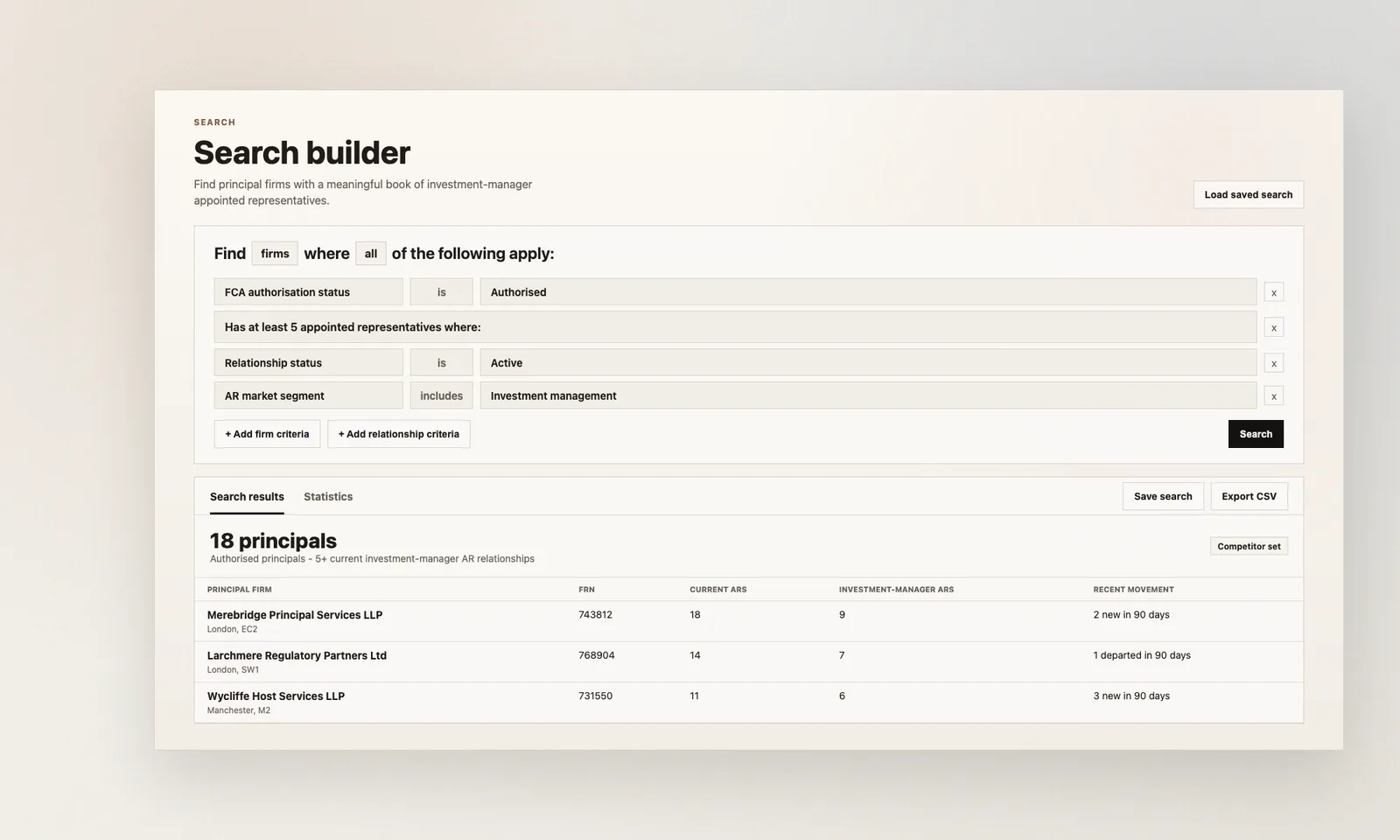Open the FCA authorisation status field selector
The height and width of the screenshot is (840, 1400).
click(x=308, y=292)
